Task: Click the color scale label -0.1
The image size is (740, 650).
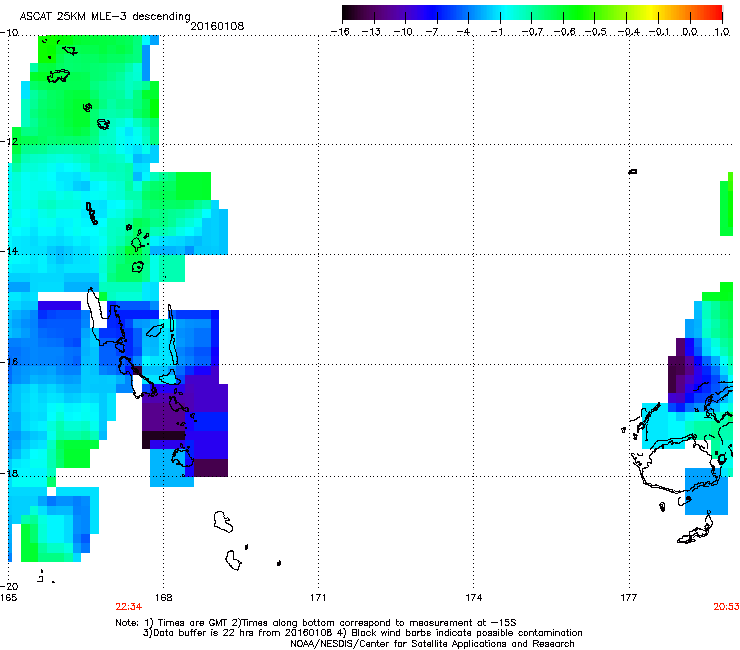Action: (659, 32)
